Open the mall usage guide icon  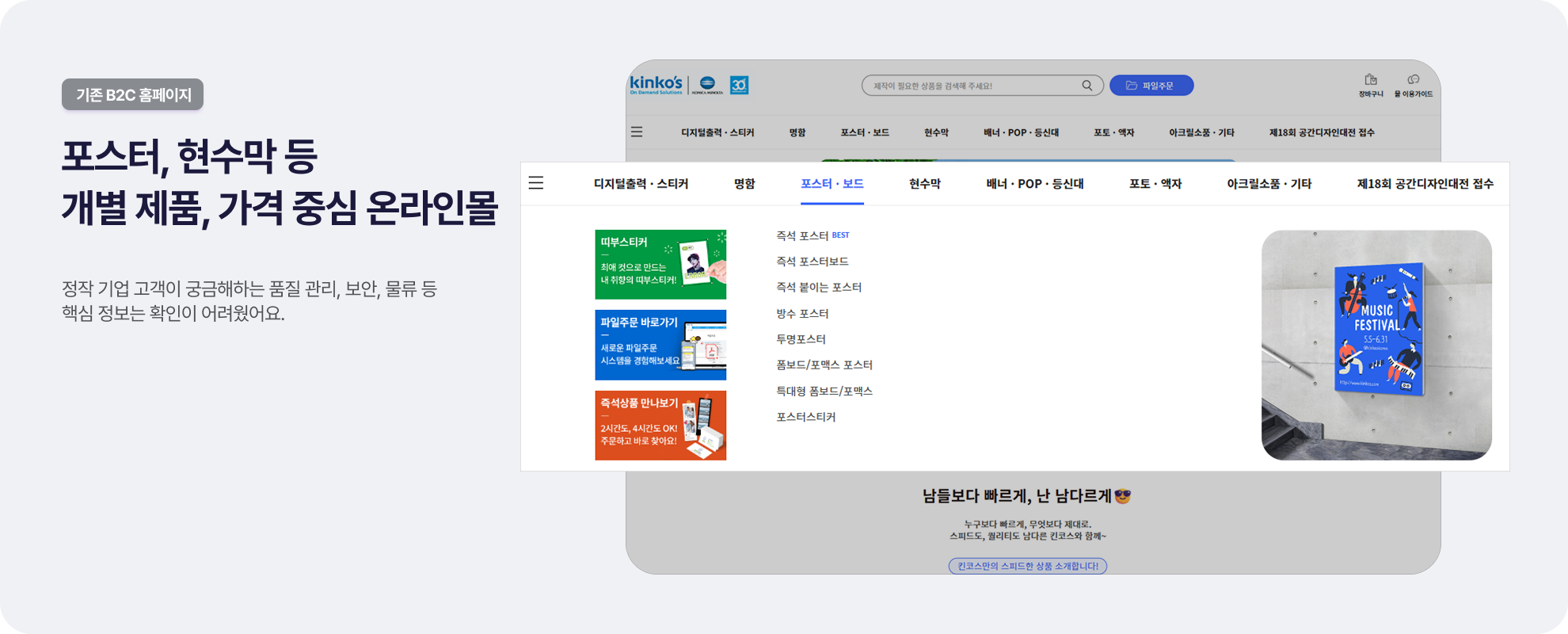pos(1413,84)
